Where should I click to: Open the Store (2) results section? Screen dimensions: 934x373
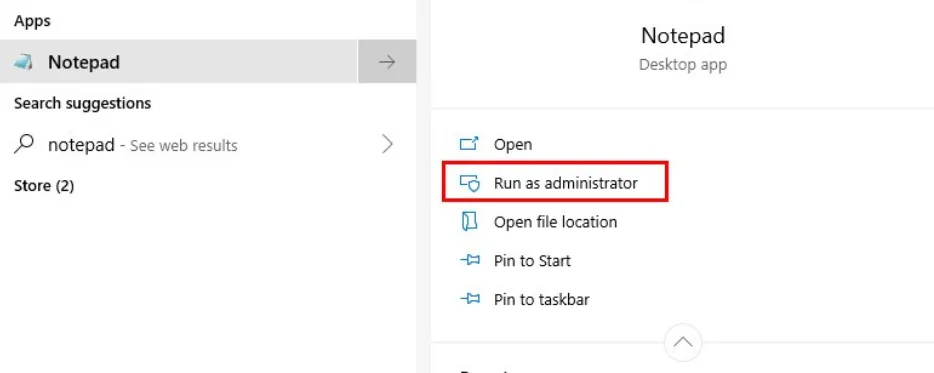coord(44,186)
